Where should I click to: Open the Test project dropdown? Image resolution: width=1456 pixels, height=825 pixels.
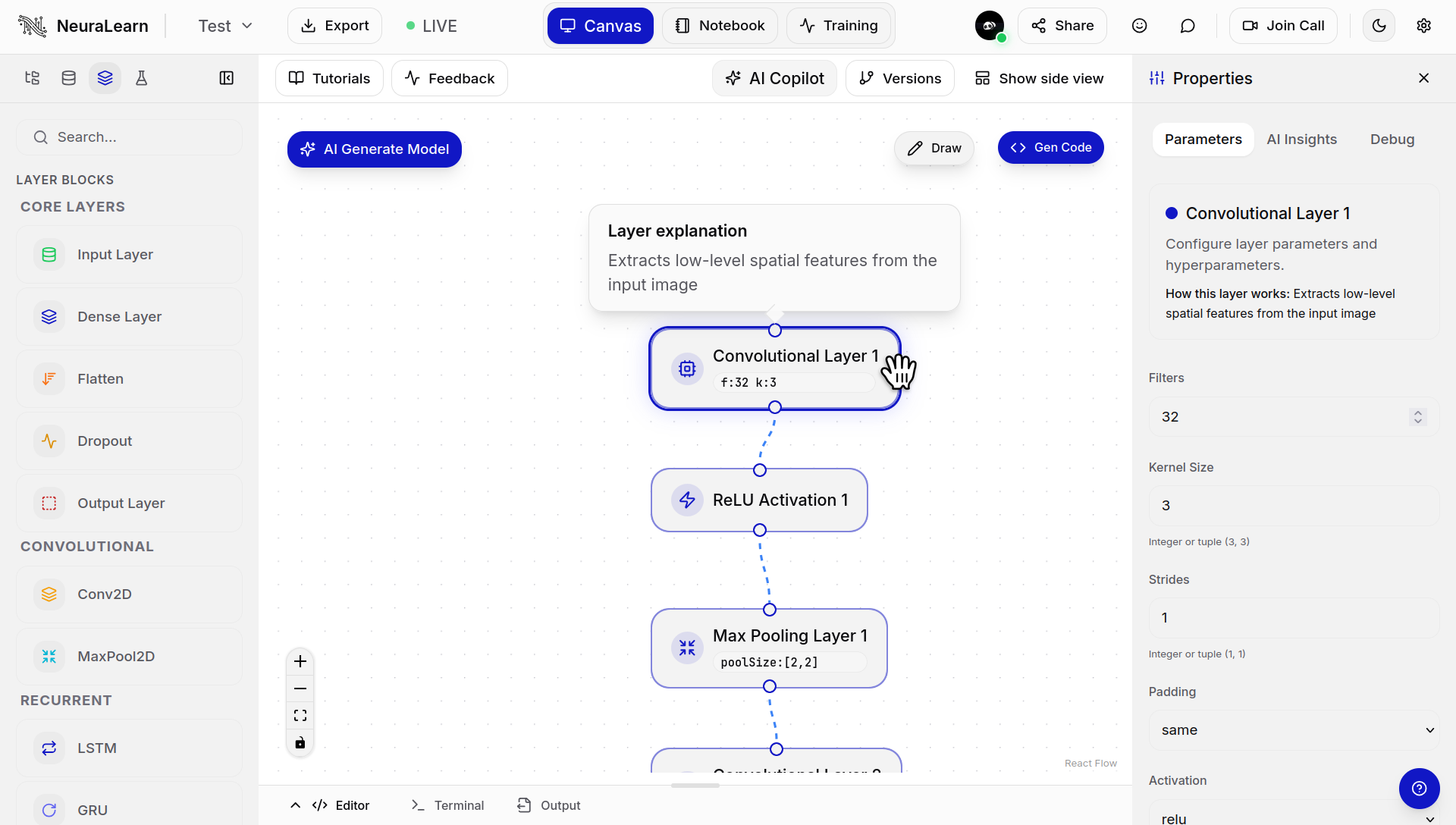pyautogui.click(x=224, y=25)
